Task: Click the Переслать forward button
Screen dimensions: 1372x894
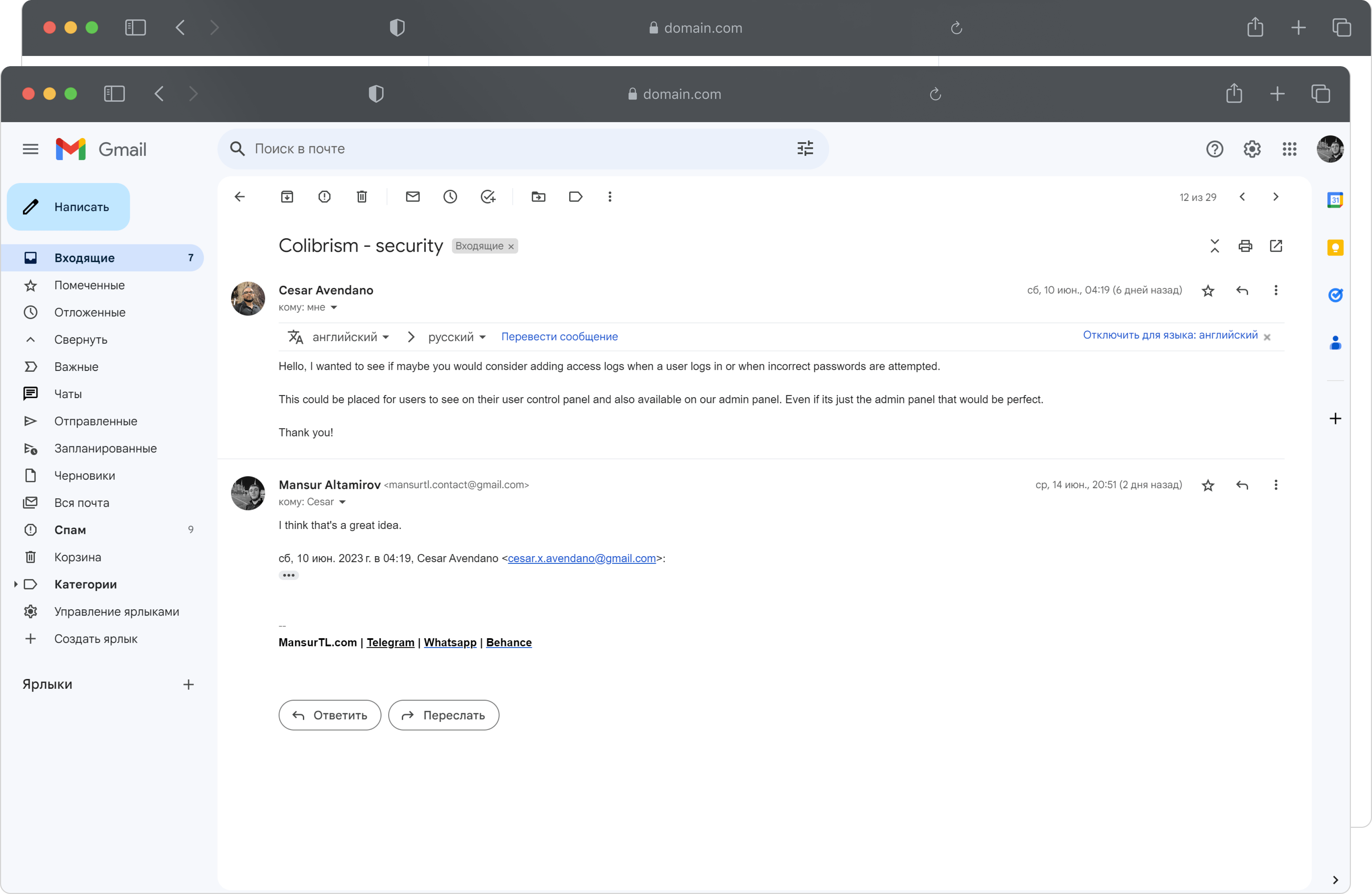Action: tap(443, 715)
